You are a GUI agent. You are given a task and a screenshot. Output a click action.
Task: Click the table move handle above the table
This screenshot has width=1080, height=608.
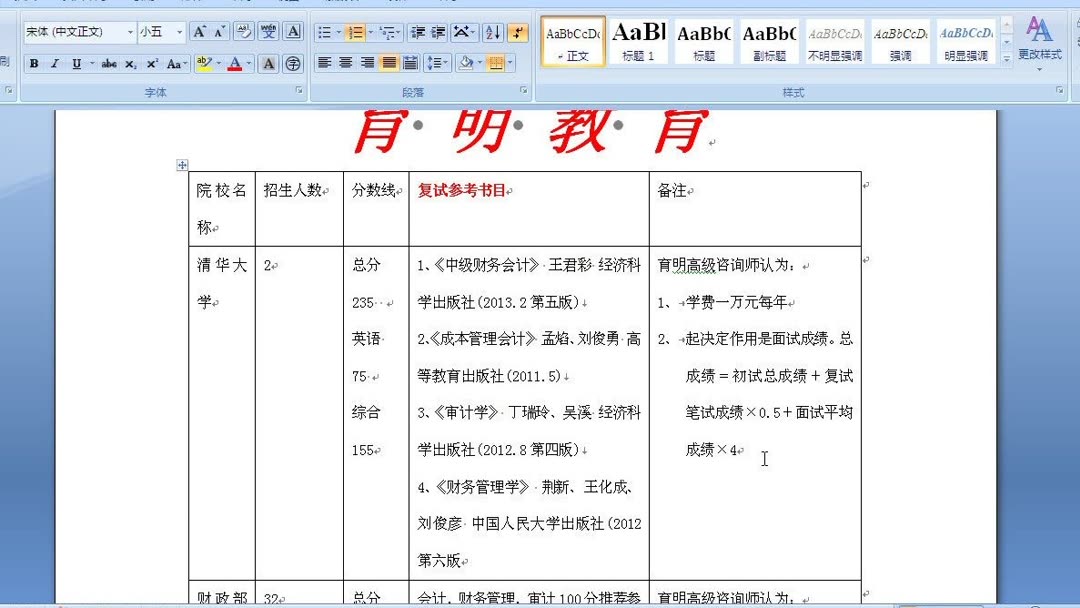point(182,165)
